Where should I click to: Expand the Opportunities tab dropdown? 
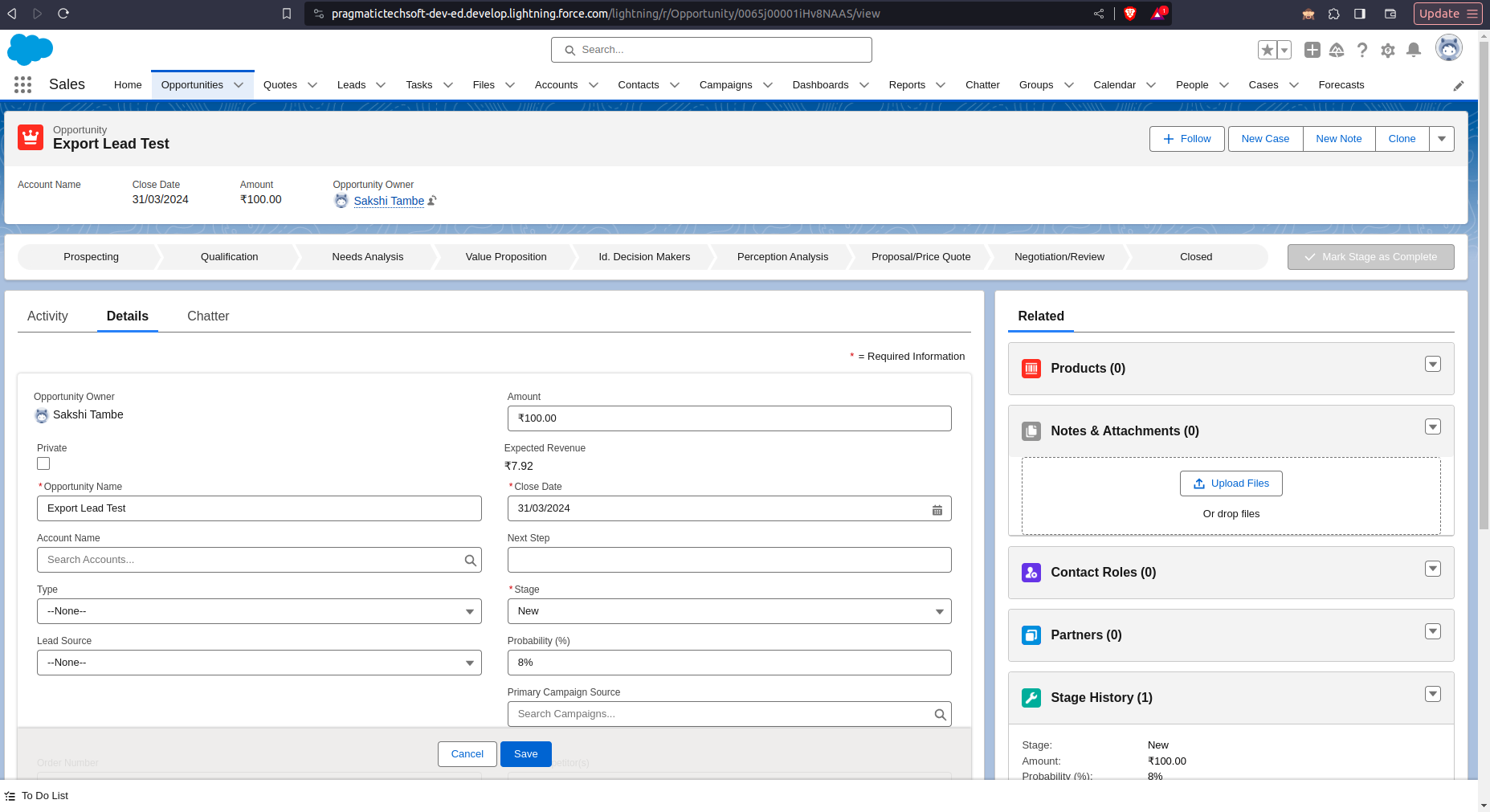point(239,85)
